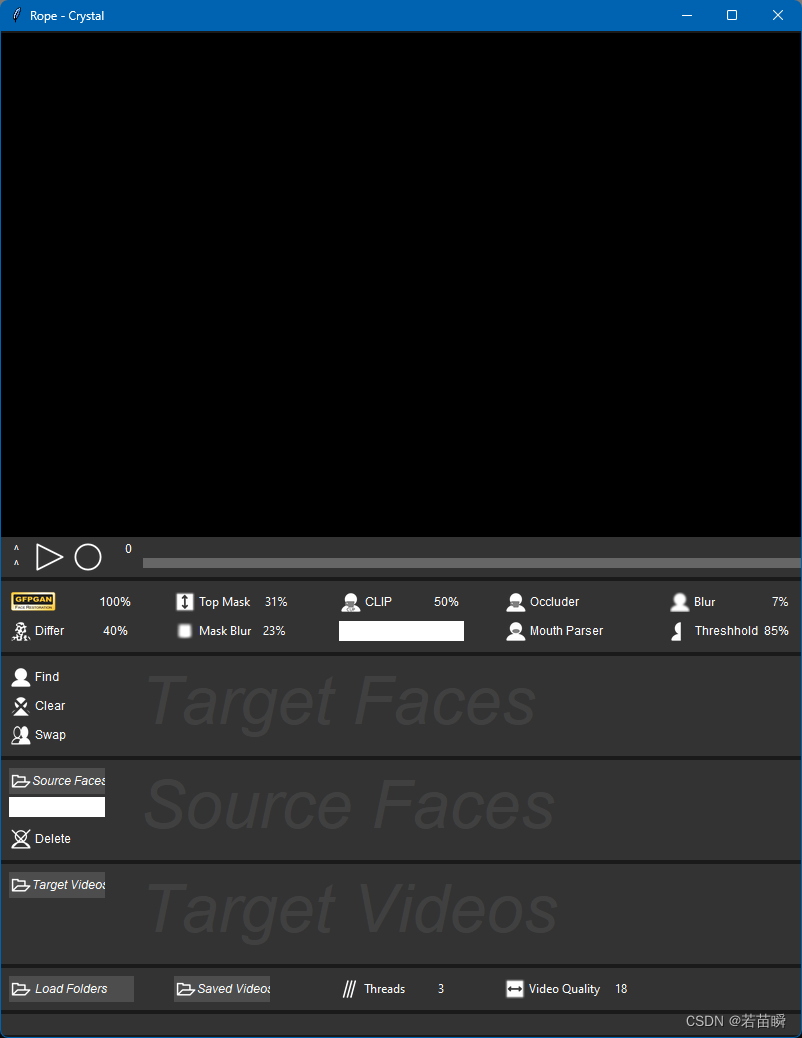Open the Source Faces folder button
This screenshot has width=802, height=1038.
(57, 781)
